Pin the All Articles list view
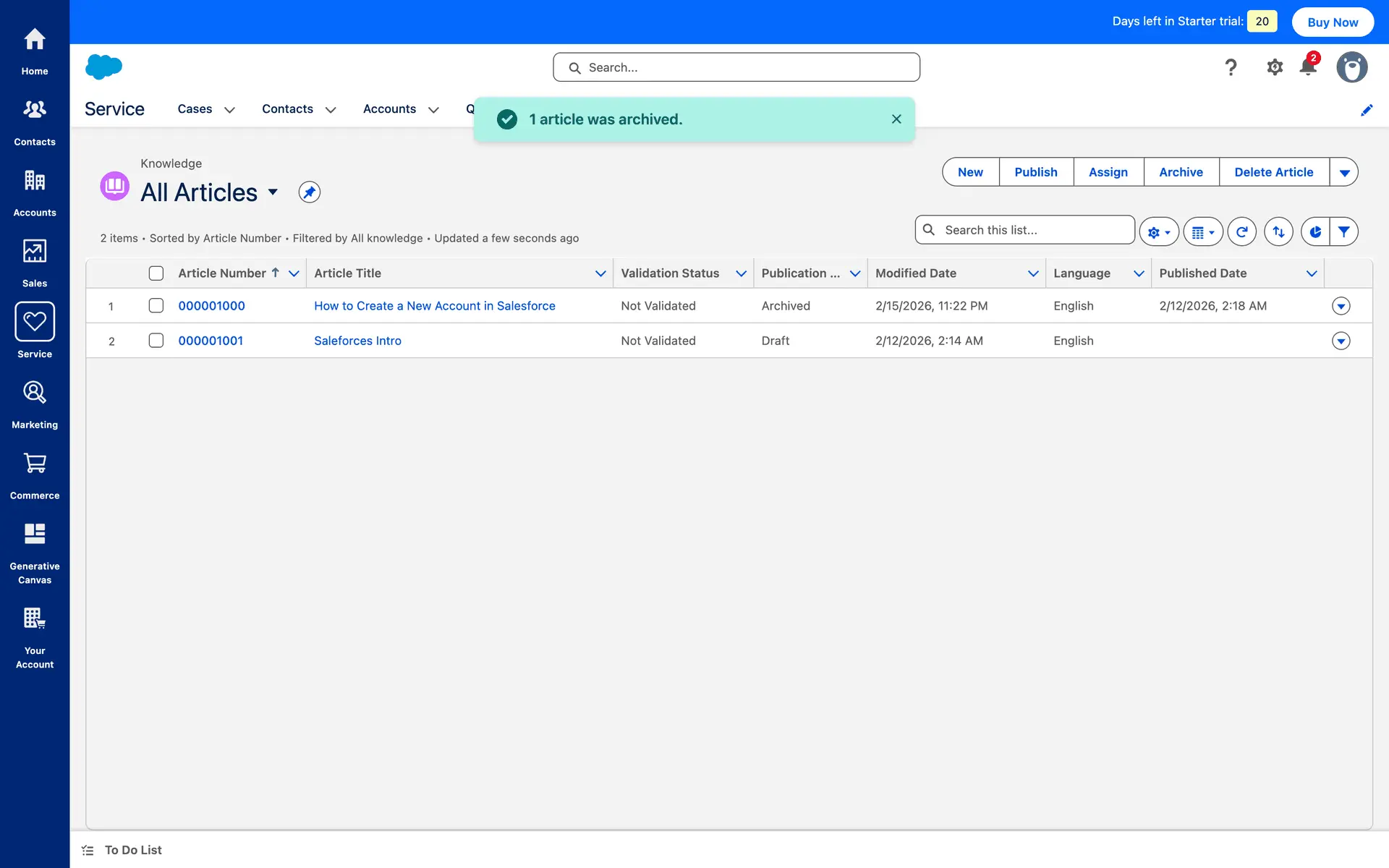The image size is (1389, 868). click(x=309, y=192)
